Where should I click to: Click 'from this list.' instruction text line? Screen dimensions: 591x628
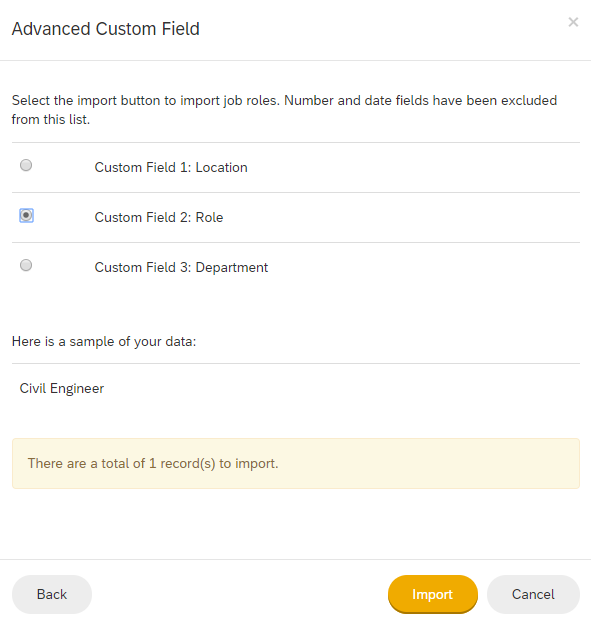point(51,119)
